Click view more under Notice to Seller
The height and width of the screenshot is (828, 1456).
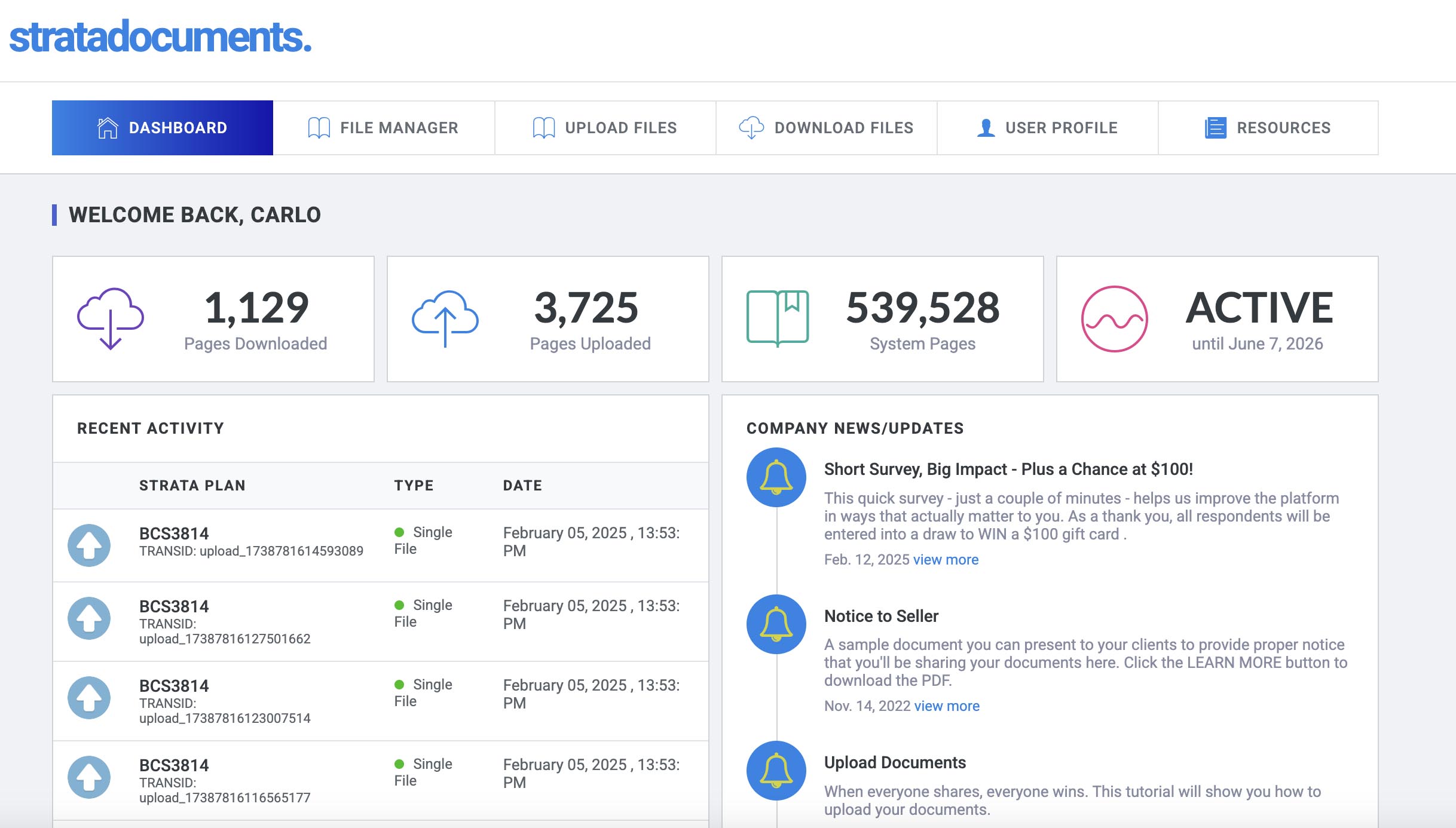(947, 706)
